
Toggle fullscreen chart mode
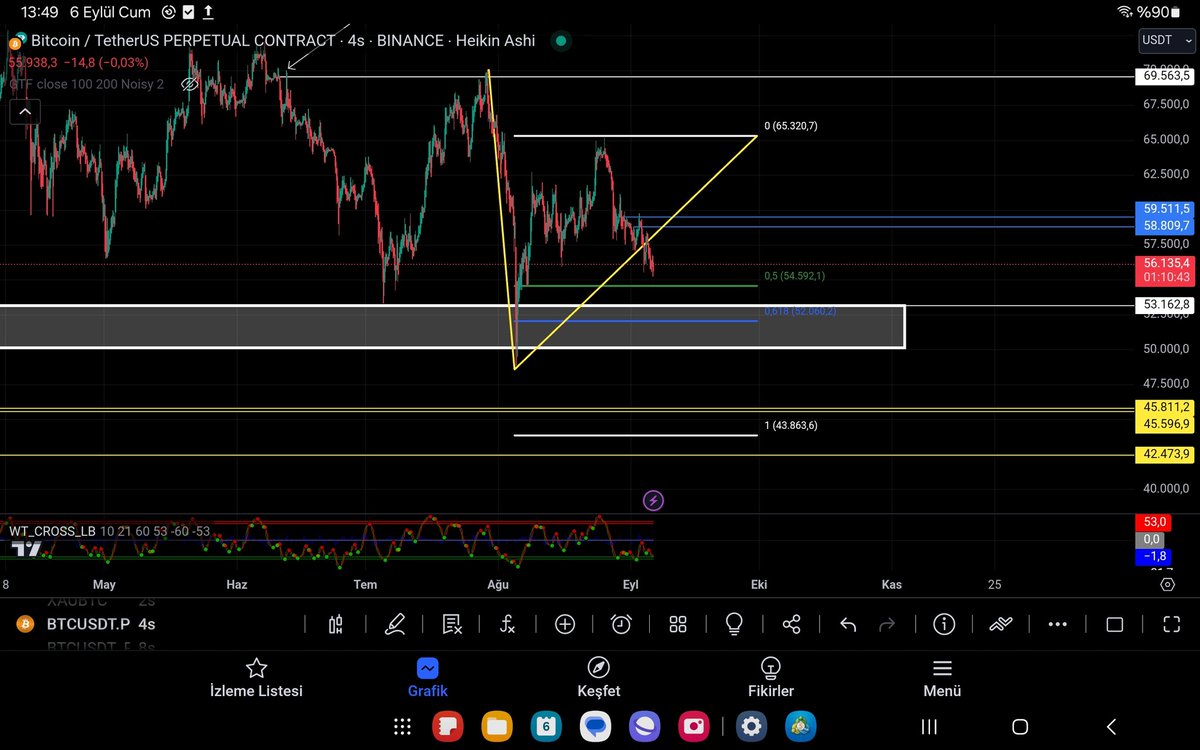point(1171,624)
